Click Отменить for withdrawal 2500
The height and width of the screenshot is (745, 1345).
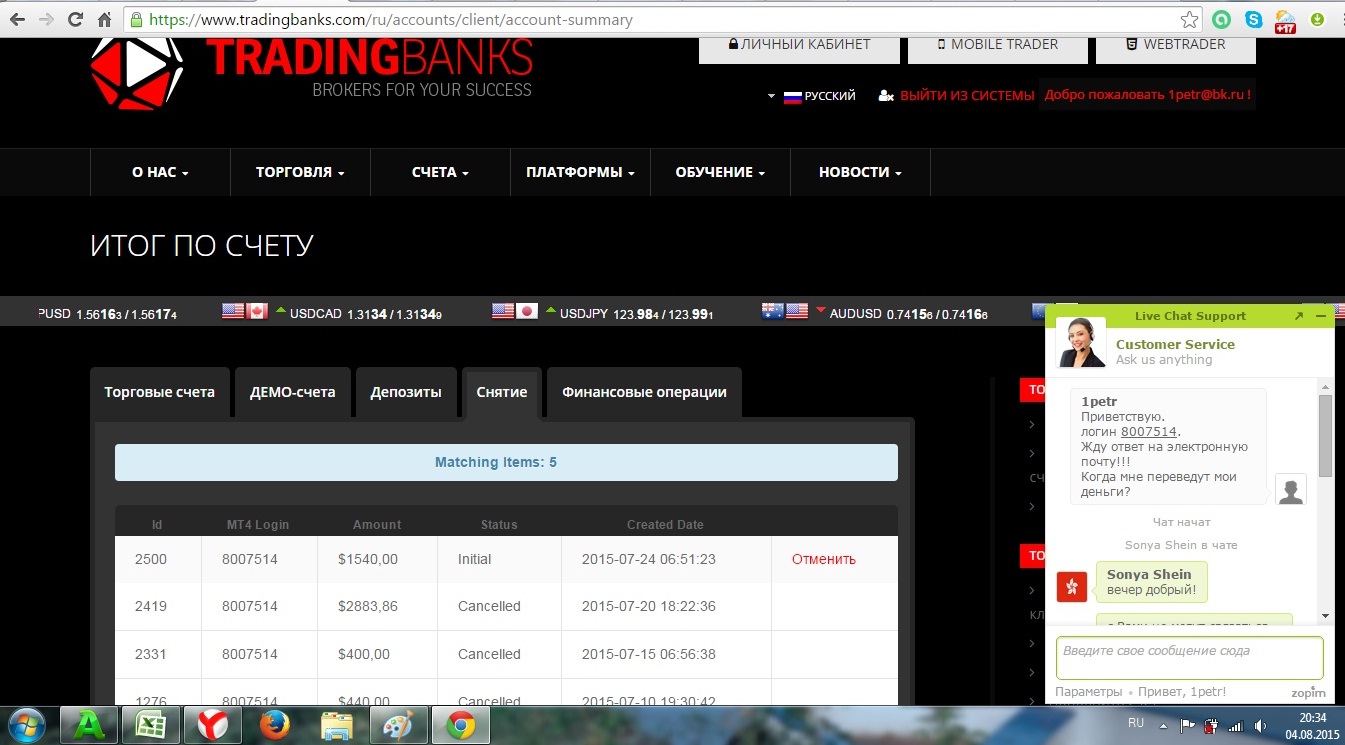click(x=823, y=559)
